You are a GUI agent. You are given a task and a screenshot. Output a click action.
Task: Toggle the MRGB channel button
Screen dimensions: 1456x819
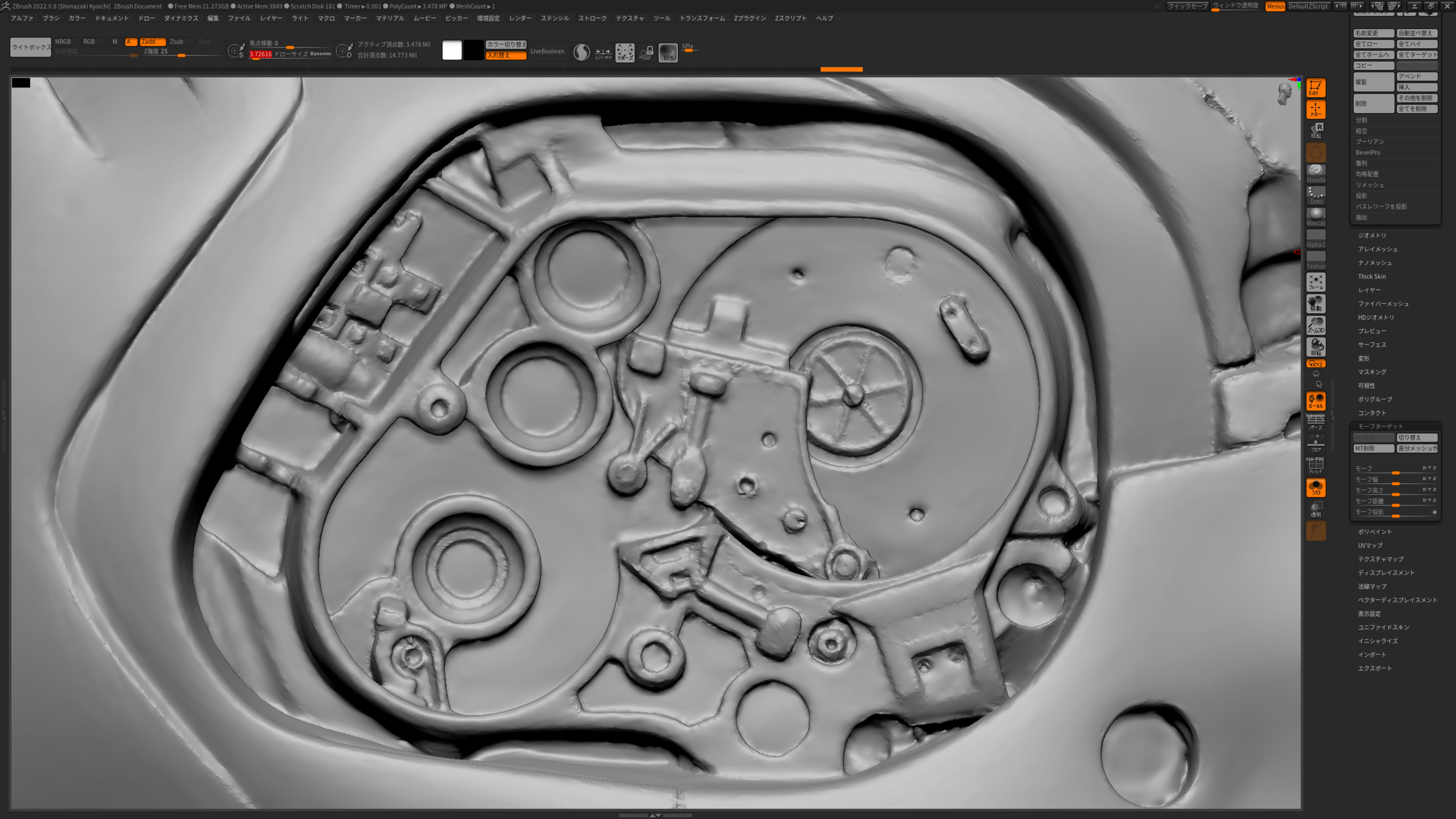[67, 42]
